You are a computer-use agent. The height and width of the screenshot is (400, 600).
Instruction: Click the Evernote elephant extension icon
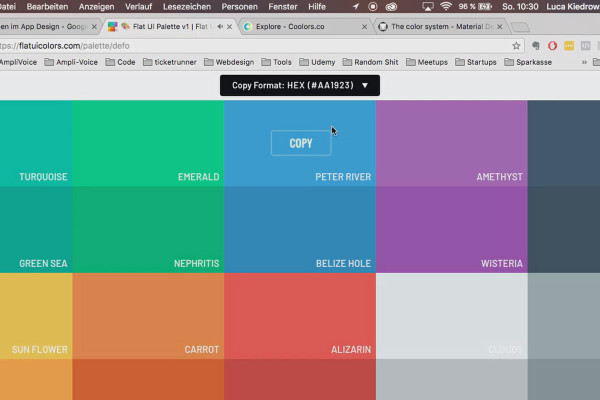536,46
